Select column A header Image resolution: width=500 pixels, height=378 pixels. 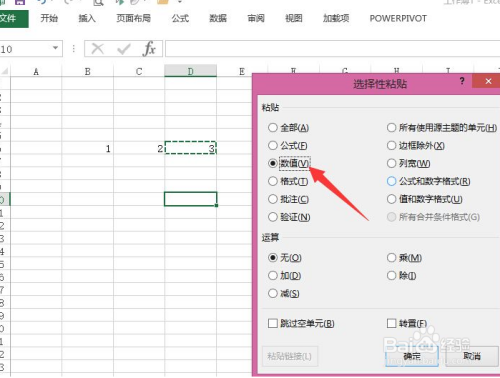(x=36, y=71)
